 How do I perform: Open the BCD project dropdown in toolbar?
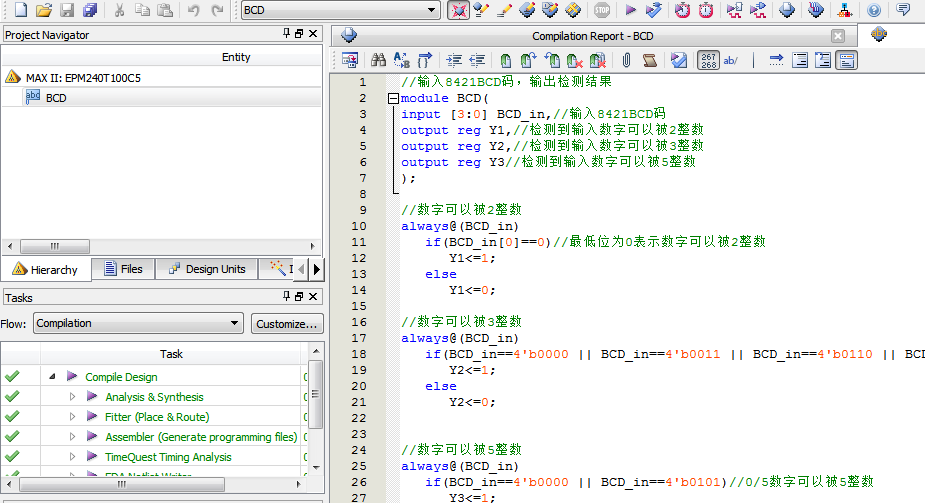point(432,11)
